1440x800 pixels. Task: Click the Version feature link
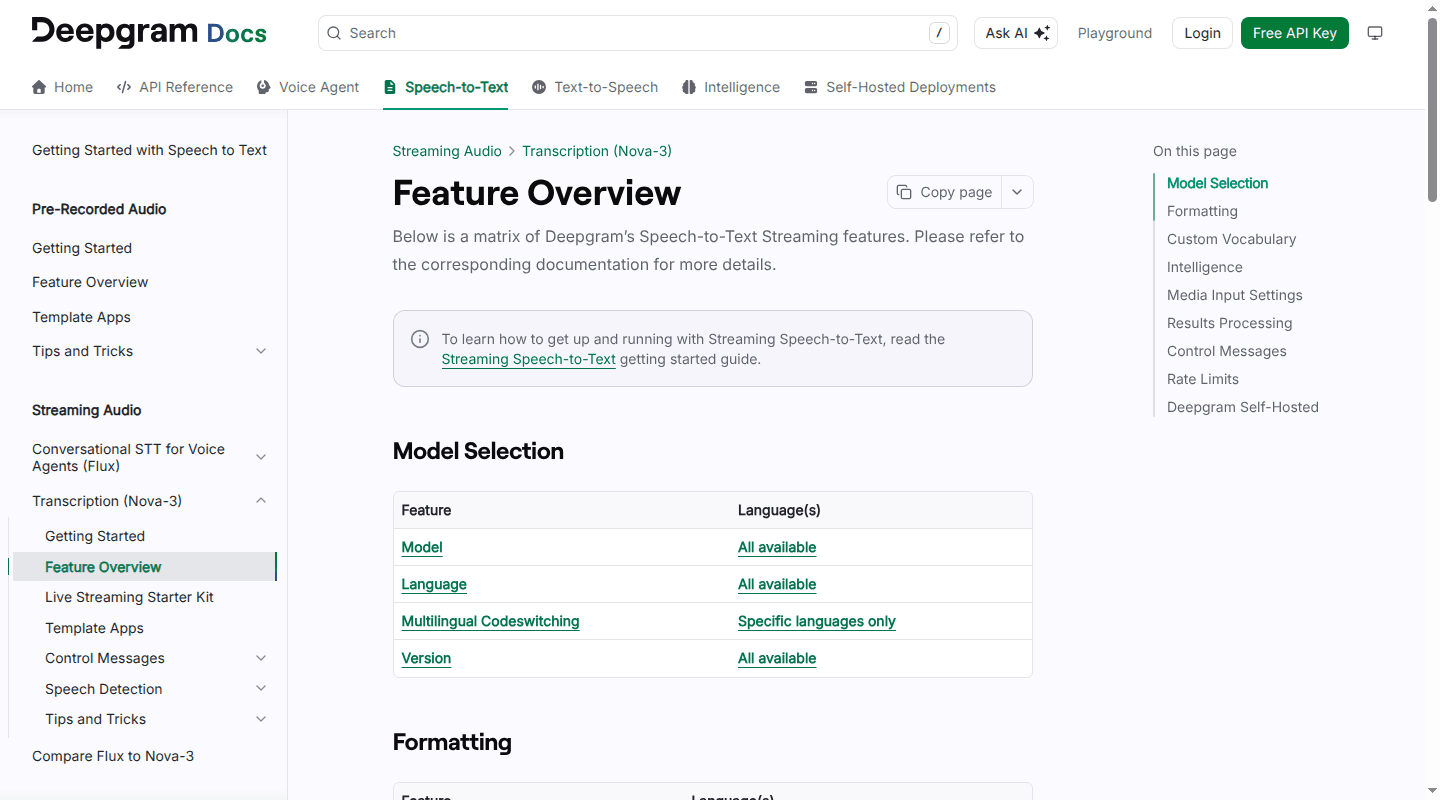[x=426, y=658]
